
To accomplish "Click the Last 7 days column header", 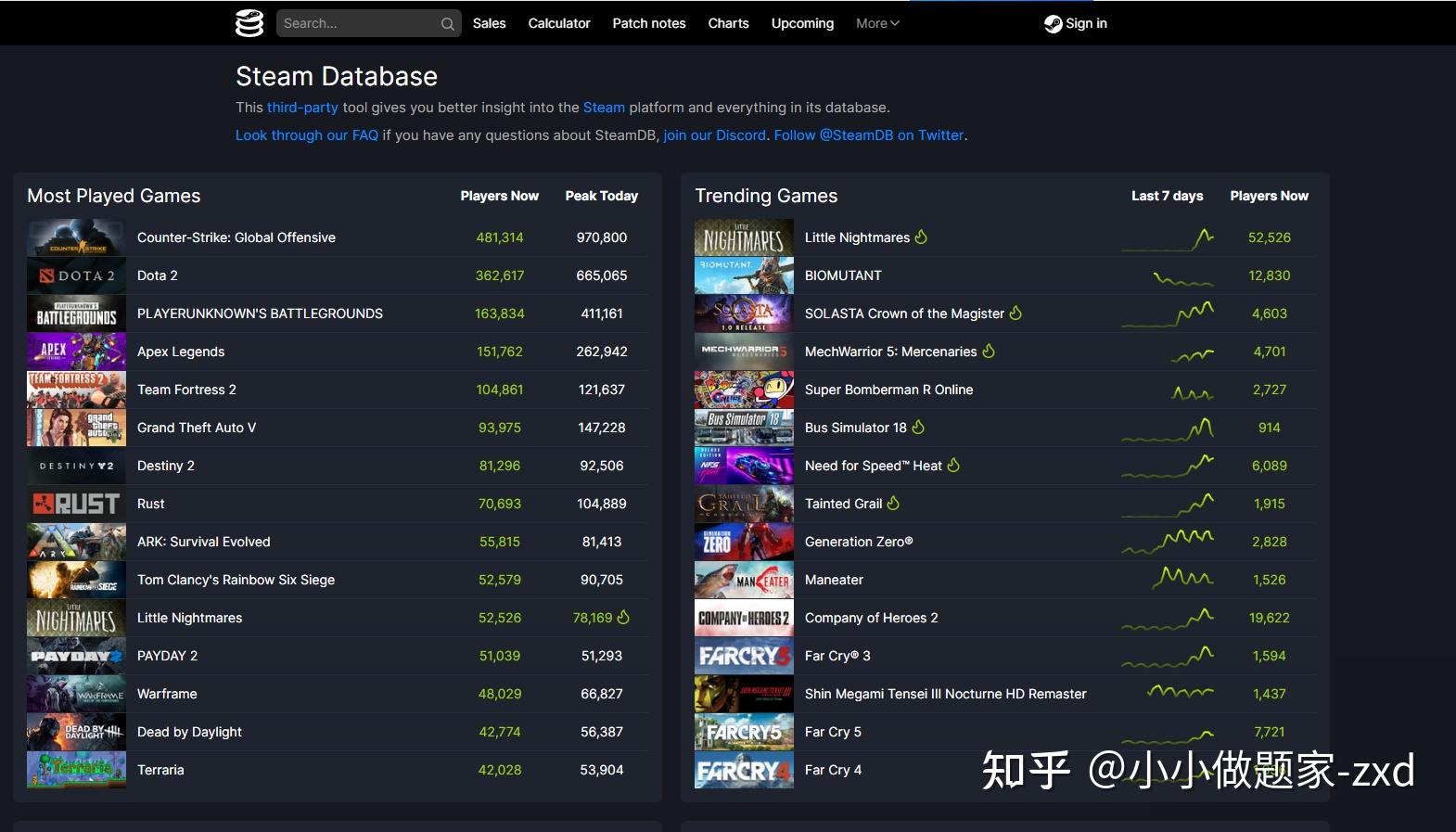I will [x=1167, y=196].
